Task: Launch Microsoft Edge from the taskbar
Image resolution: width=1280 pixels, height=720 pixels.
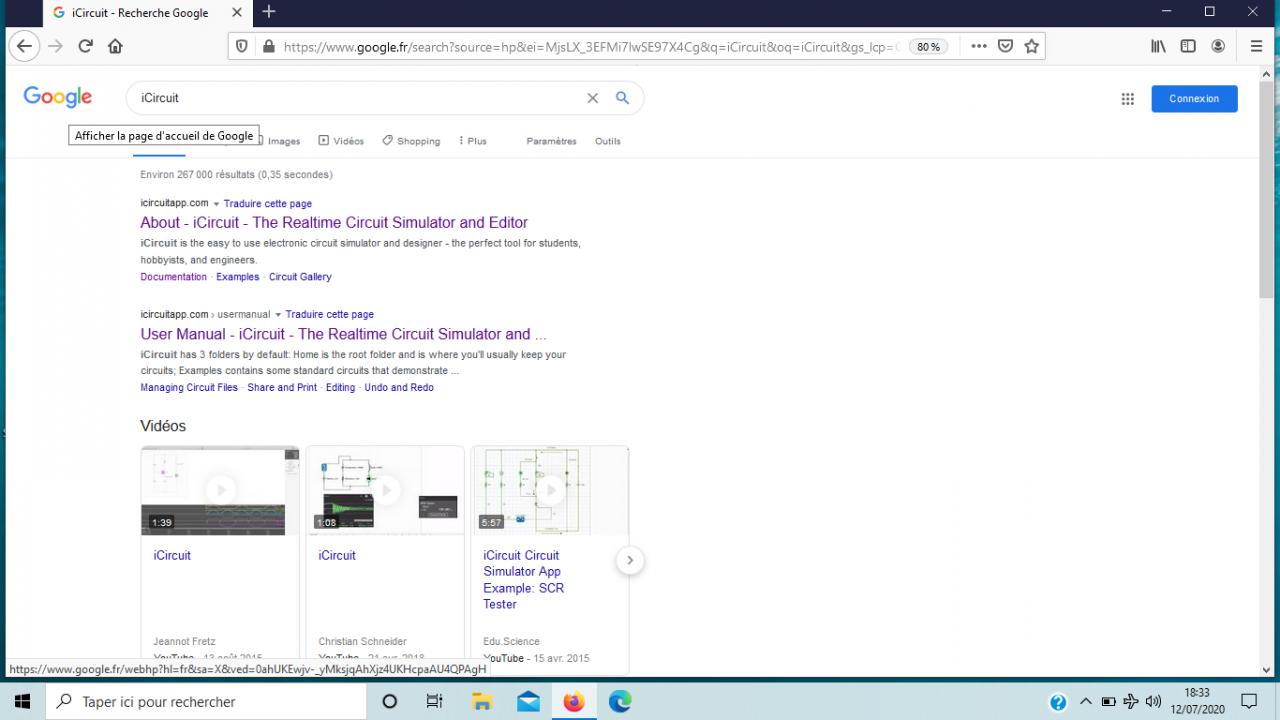Action: tap(620, 701)
